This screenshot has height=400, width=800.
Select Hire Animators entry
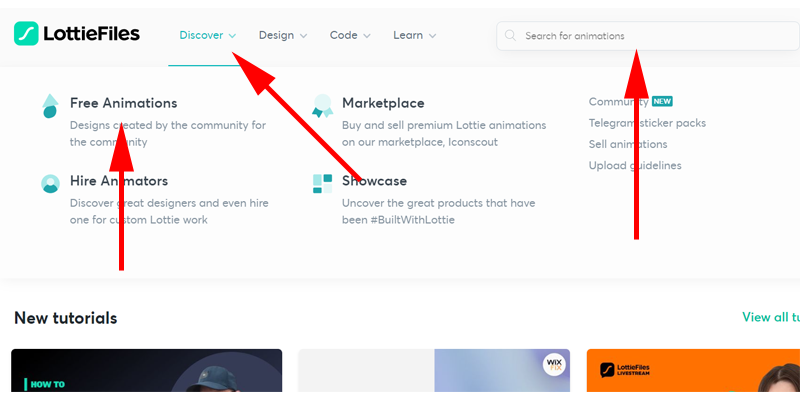(x=119, y=181)
